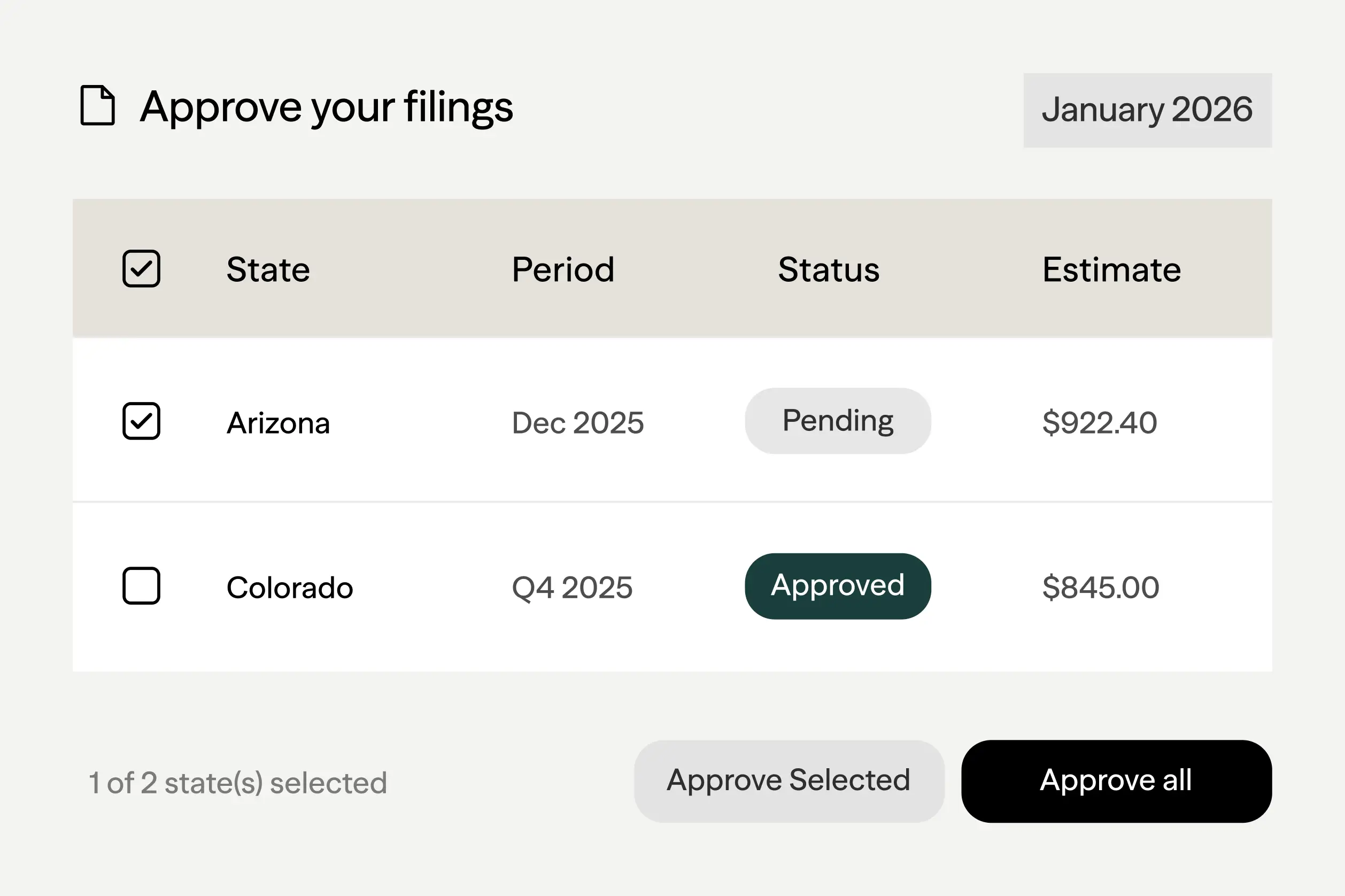Click the document icon beside the title
The width and height of the screenshot is (1345, 896).
[x=98, y=105]
